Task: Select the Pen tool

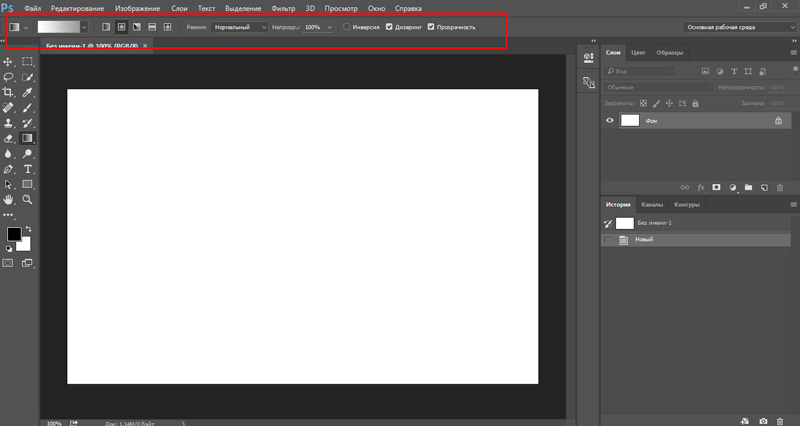Action: coord(8,169)
